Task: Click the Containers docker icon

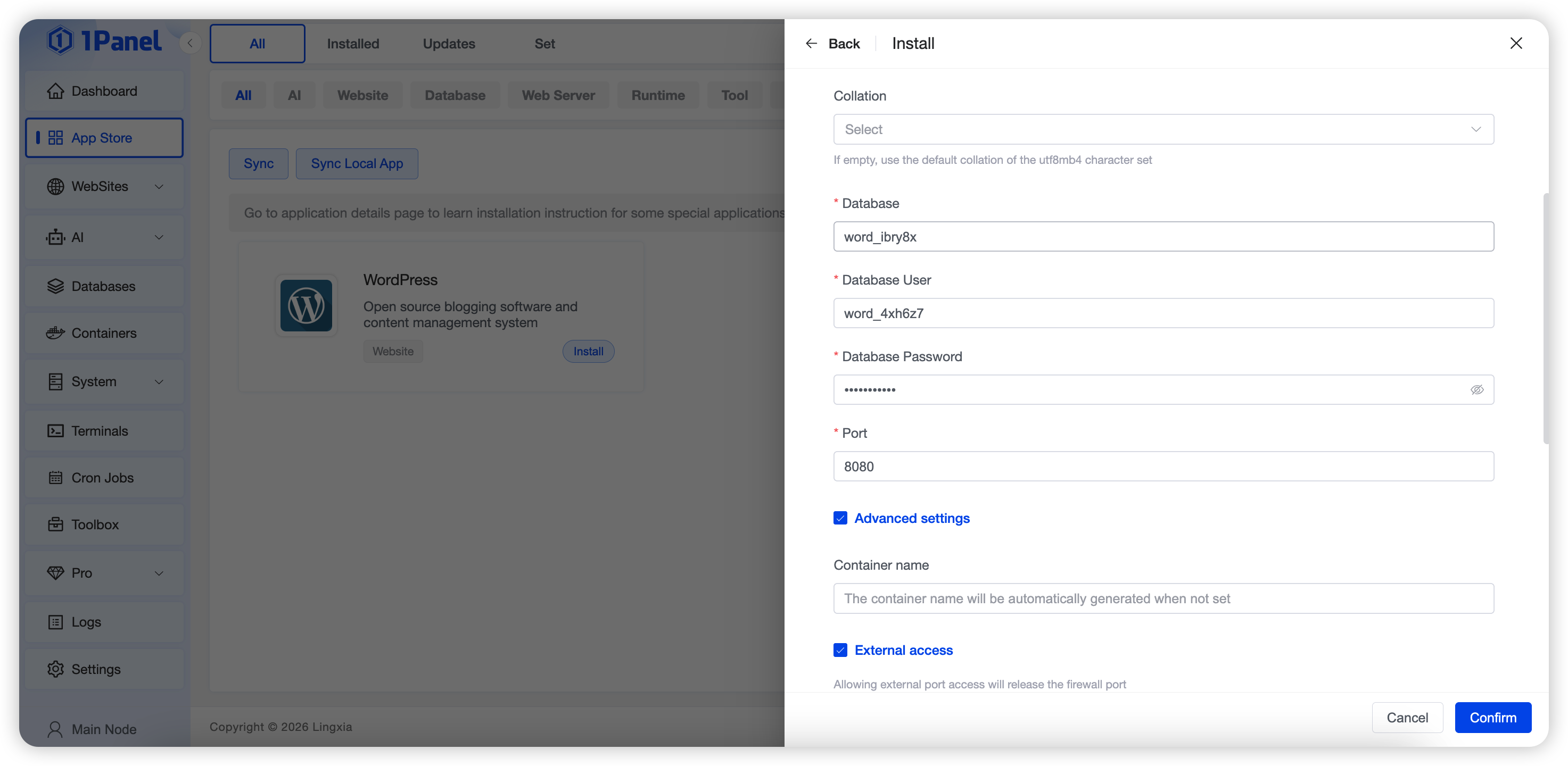Action: (55, 334)
